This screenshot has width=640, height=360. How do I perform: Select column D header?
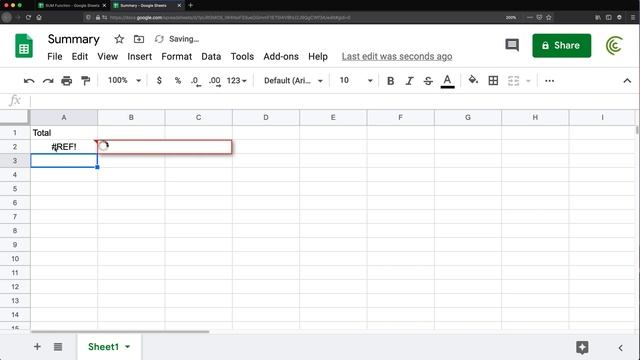coord(266,118)
